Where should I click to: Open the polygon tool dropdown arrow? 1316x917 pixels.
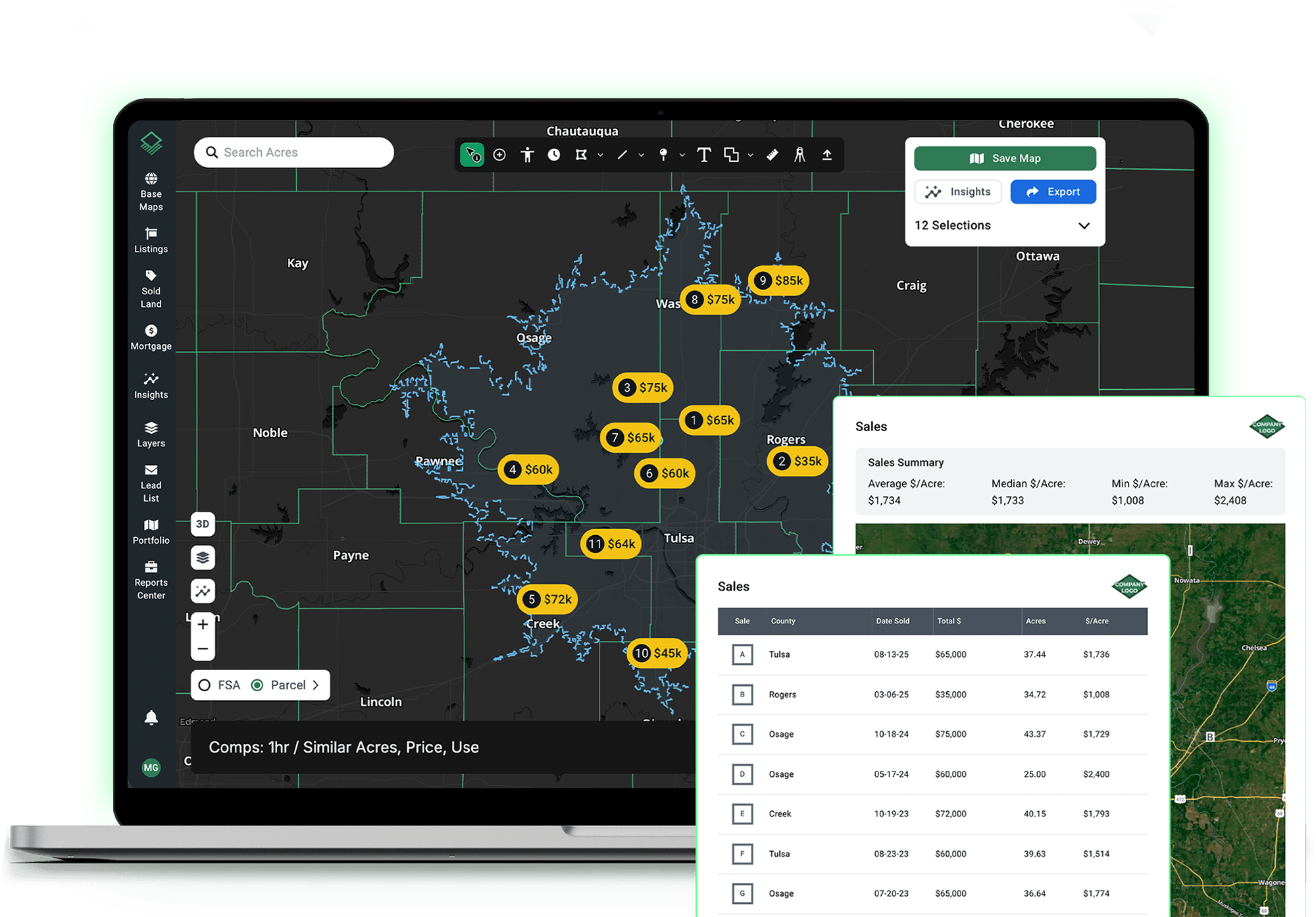(600, 155)
